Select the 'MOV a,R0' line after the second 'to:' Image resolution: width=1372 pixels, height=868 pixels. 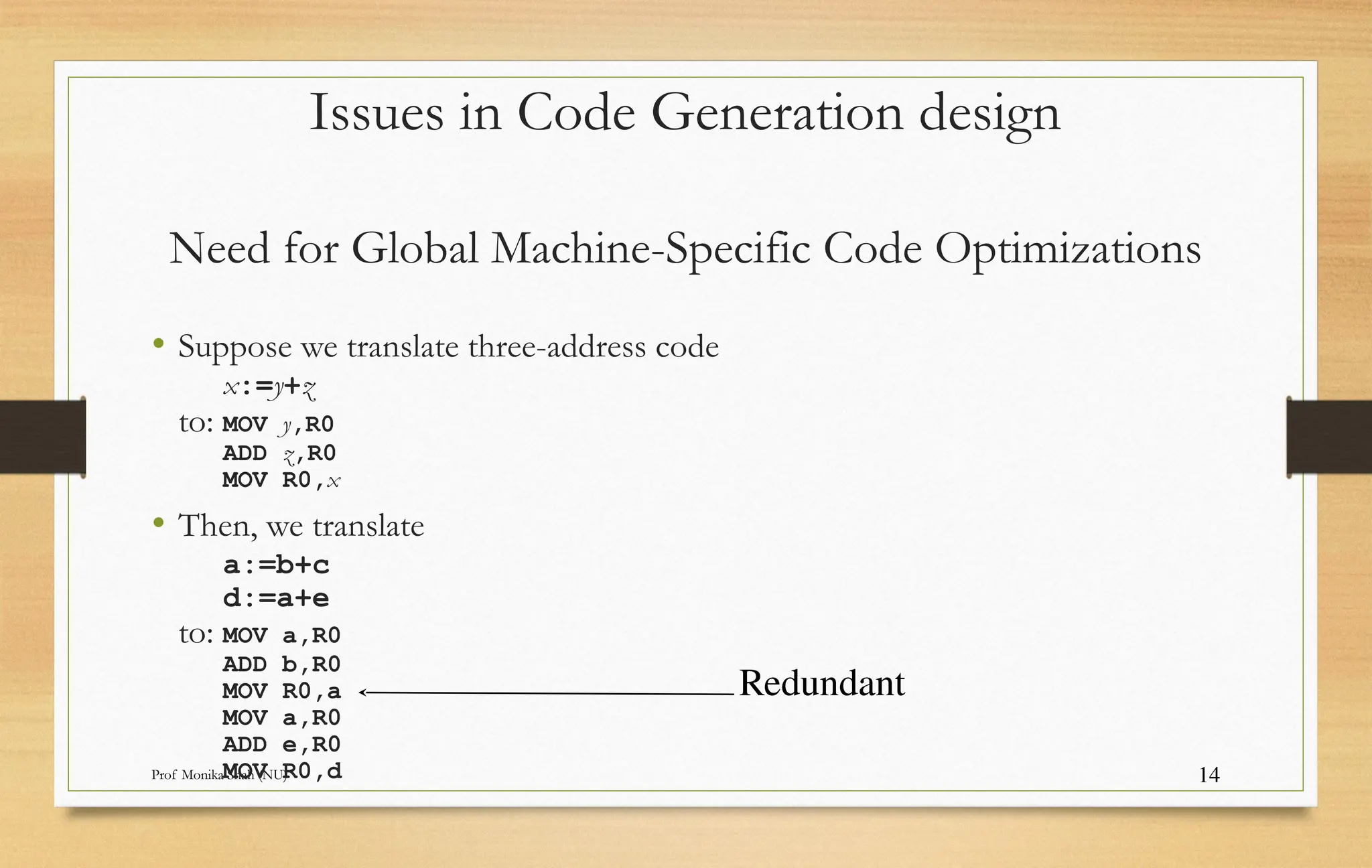click(x=281, y=636)
